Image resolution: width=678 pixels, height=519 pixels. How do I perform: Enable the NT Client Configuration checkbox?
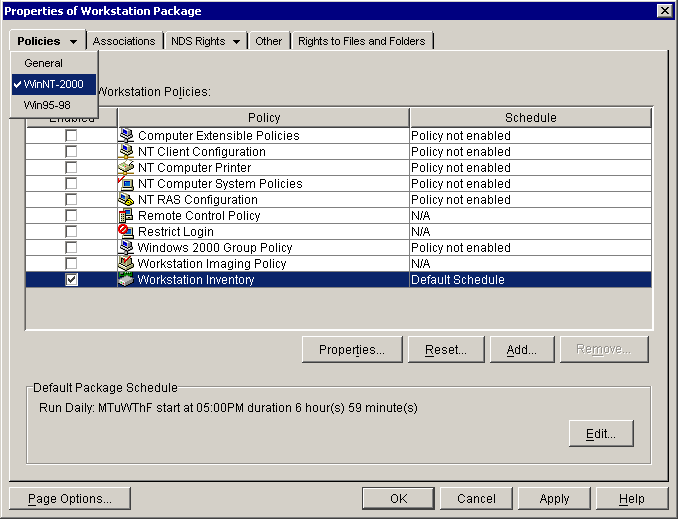pos(71,151)
